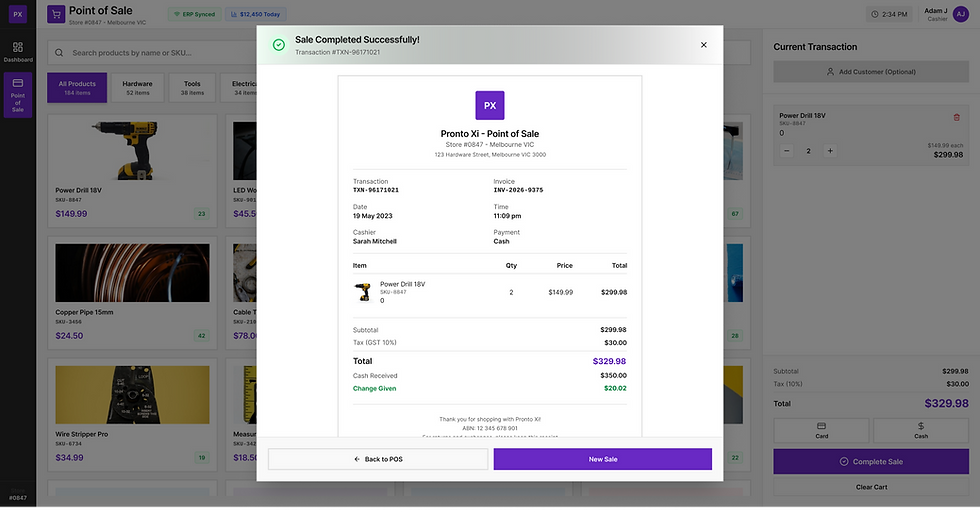
Task: Click the $149.99 price on Power Drill card
Action: click(x=71, y=214)
